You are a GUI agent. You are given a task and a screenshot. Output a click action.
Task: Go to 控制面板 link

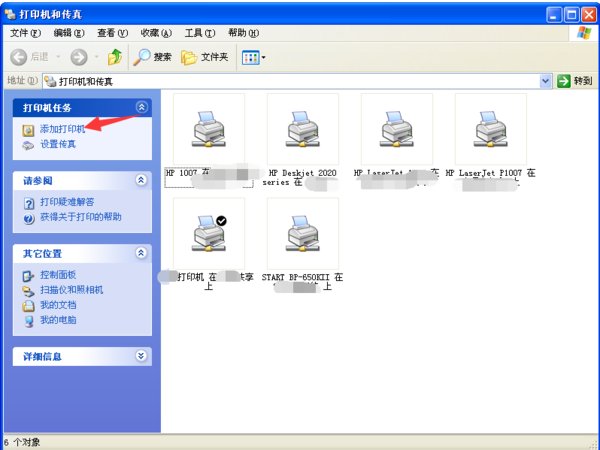pos(58,274)
